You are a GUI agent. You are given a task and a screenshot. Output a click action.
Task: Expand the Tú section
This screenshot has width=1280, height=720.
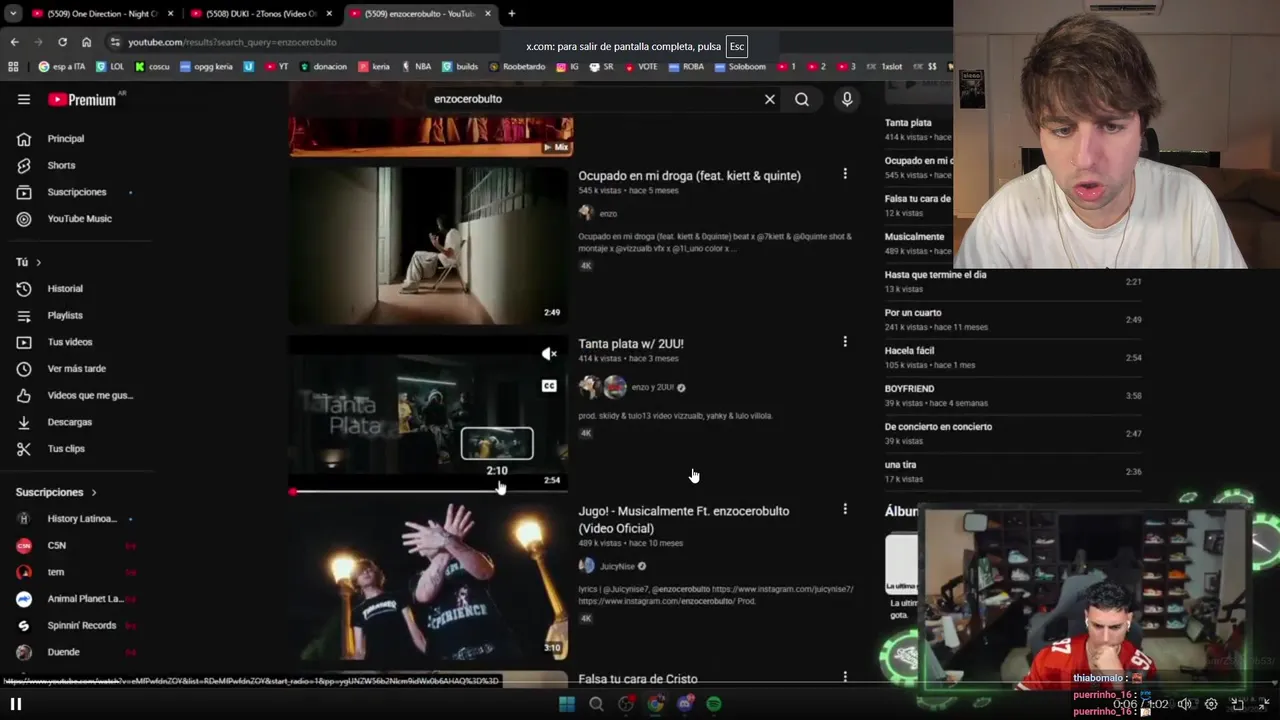click(x=28, y=262)
